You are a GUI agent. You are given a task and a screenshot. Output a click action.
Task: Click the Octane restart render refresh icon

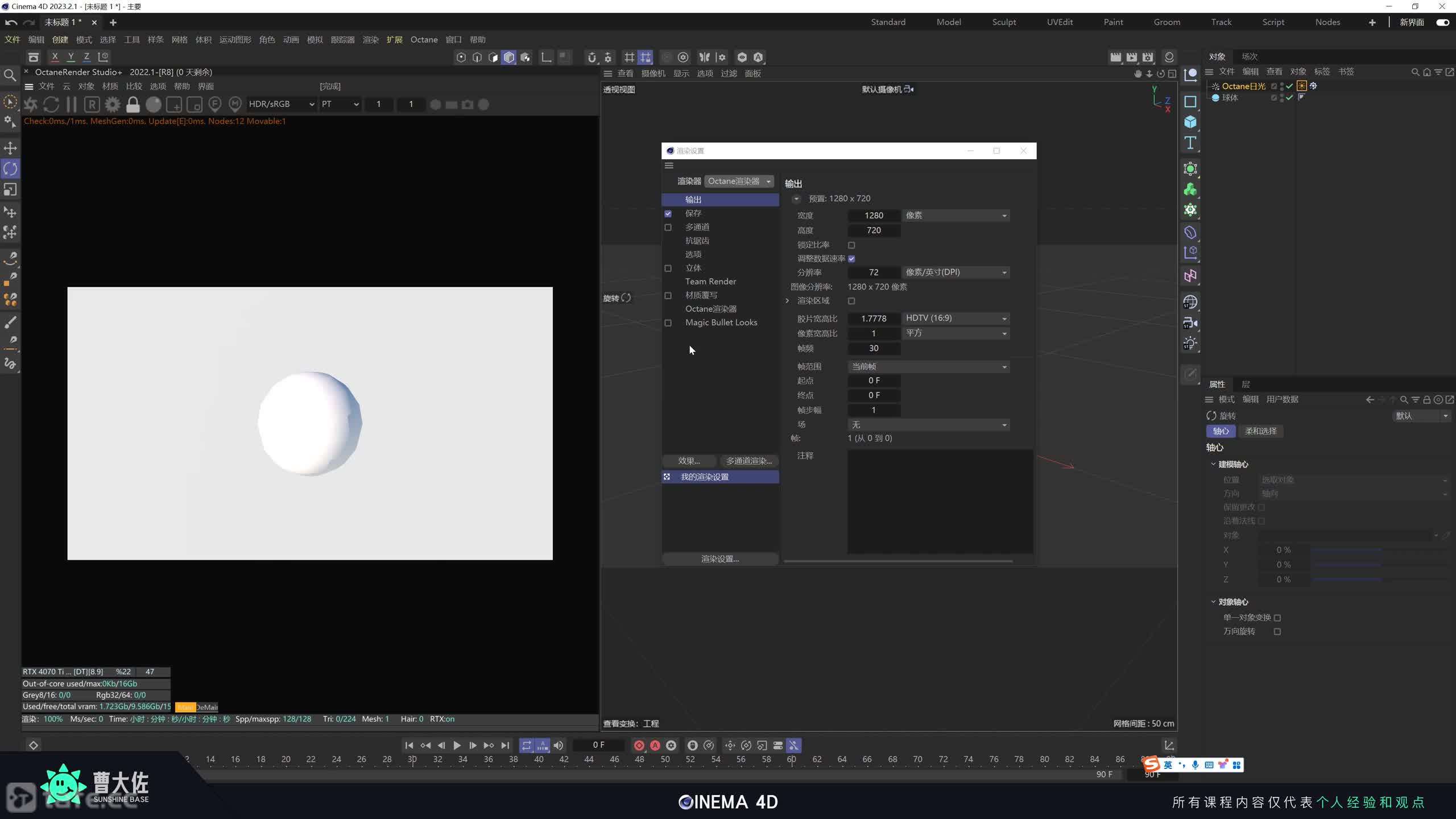pyautogui.click(x=51, y=105)
